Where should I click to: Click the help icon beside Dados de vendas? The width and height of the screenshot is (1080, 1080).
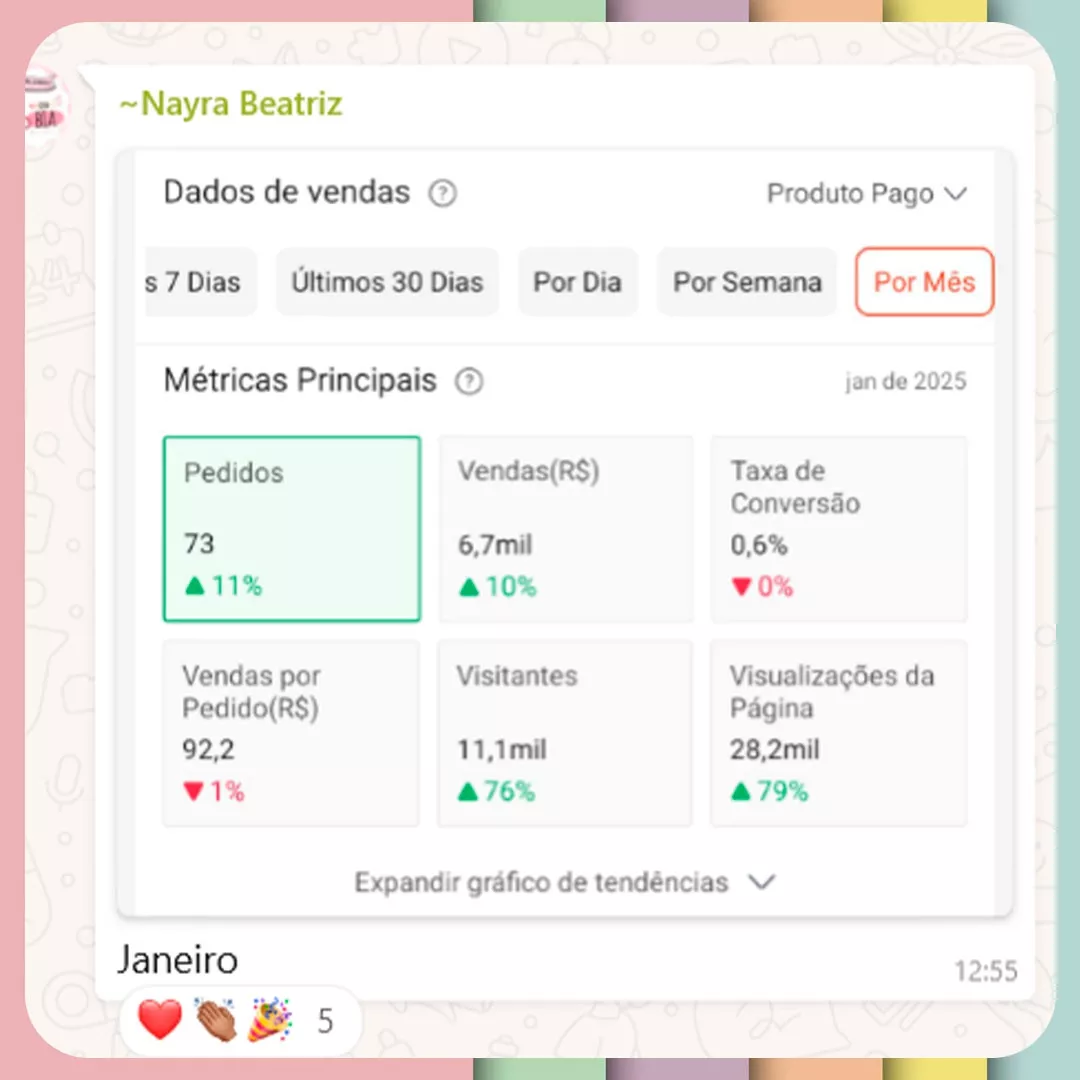click(442, 194)
